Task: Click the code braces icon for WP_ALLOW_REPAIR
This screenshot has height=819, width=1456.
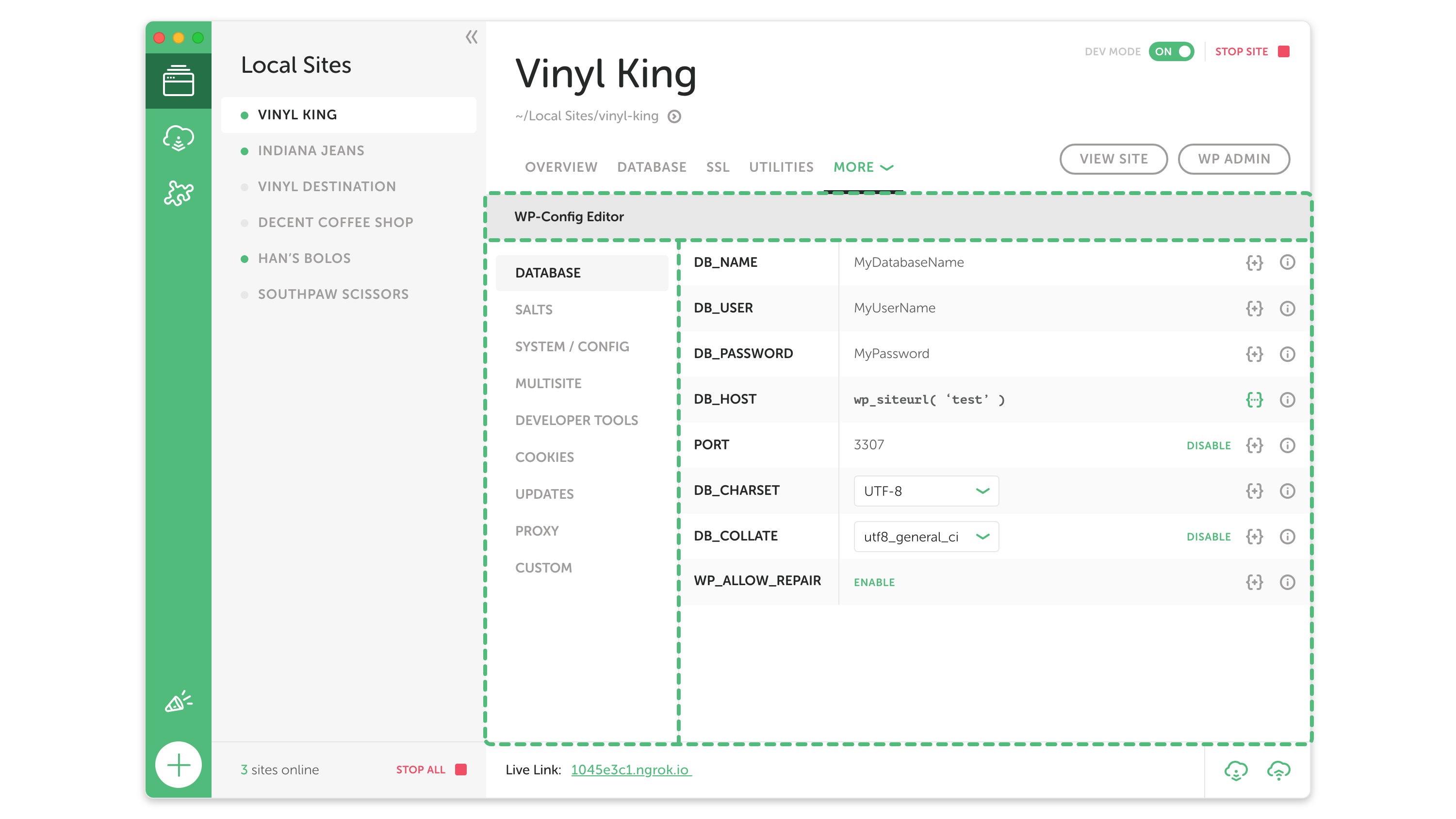Action: point(1254,582)
